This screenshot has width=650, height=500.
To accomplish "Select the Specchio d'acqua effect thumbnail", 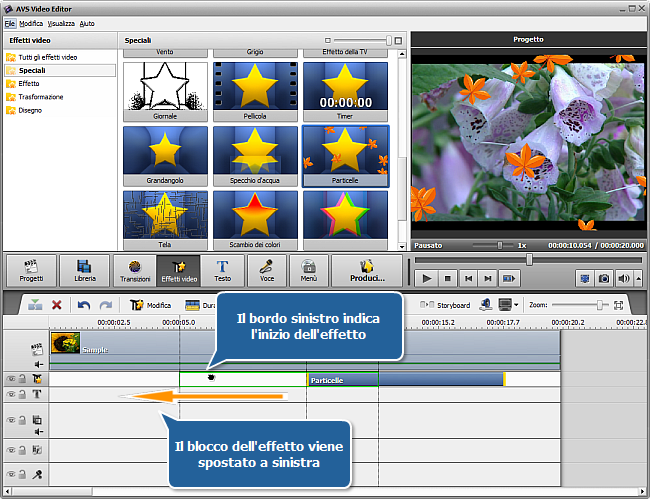I will coord(254,154).
